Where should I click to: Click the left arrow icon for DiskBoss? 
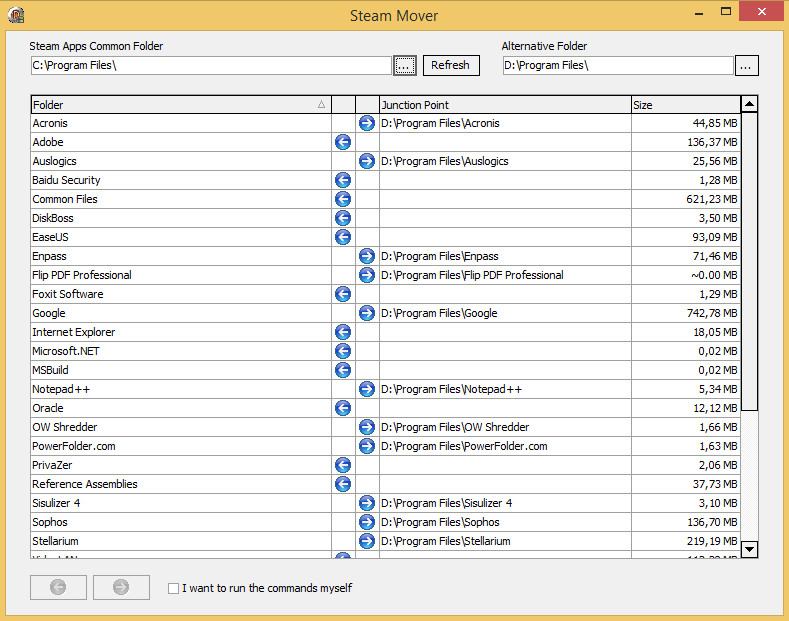coord(343,218)
